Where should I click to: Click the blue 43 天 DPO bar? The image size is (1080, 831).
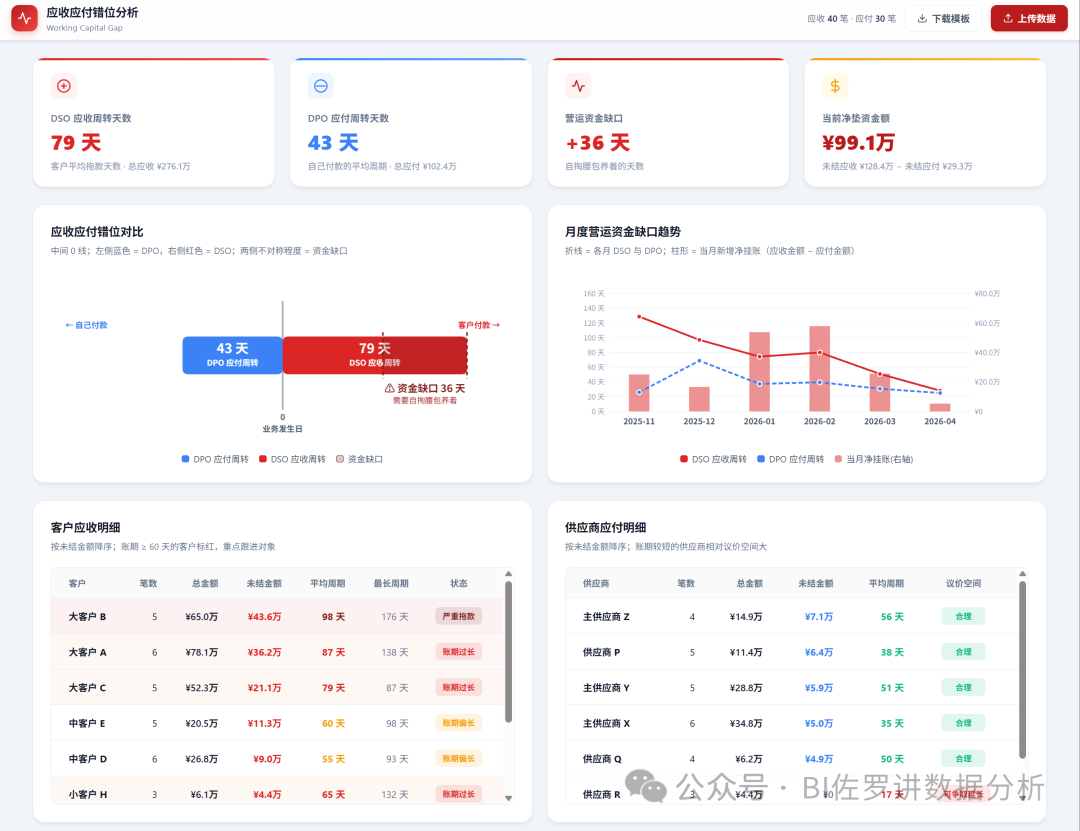pyautogui.click(x=232, y=356)
